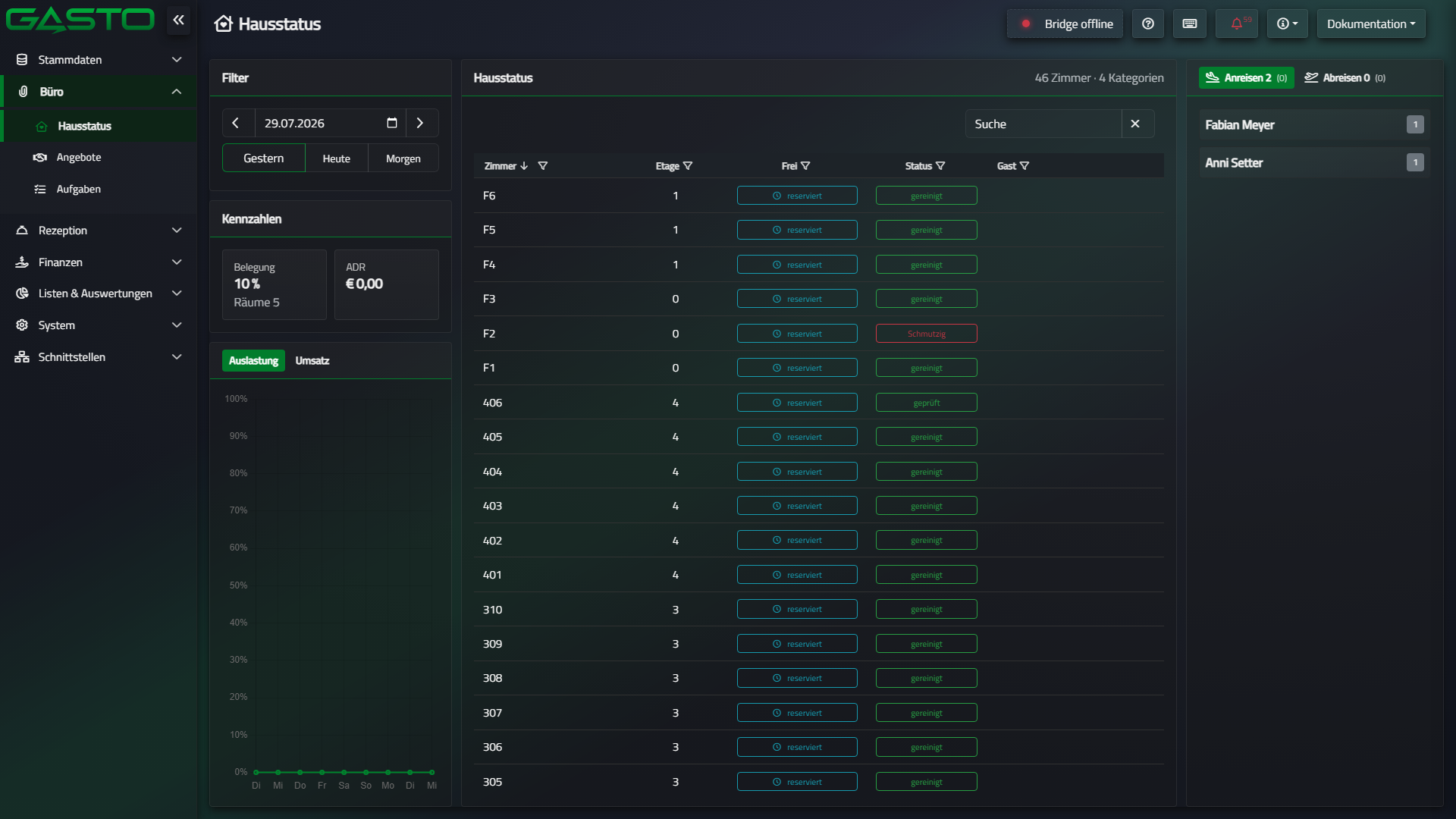Select the Morgen button
This screenshot has height=819, width=1456.
(x=403, y=158)
